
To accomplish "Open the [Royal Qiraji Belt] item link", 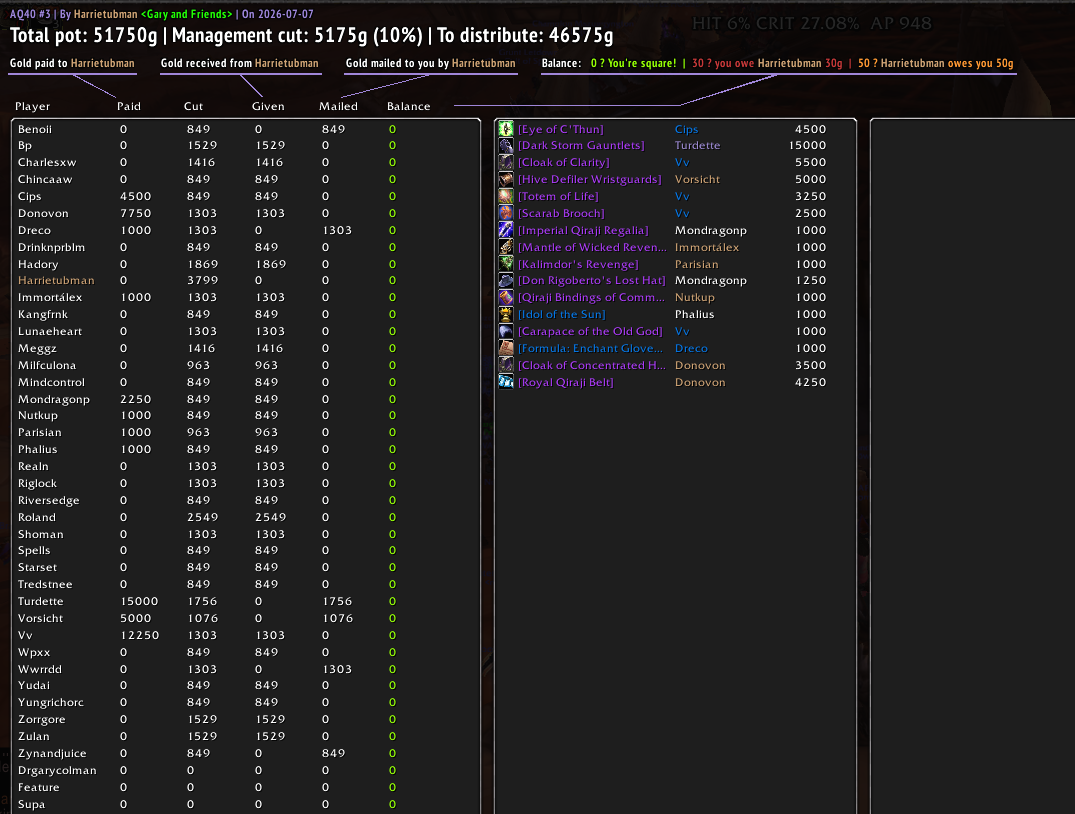I will 566,383.
